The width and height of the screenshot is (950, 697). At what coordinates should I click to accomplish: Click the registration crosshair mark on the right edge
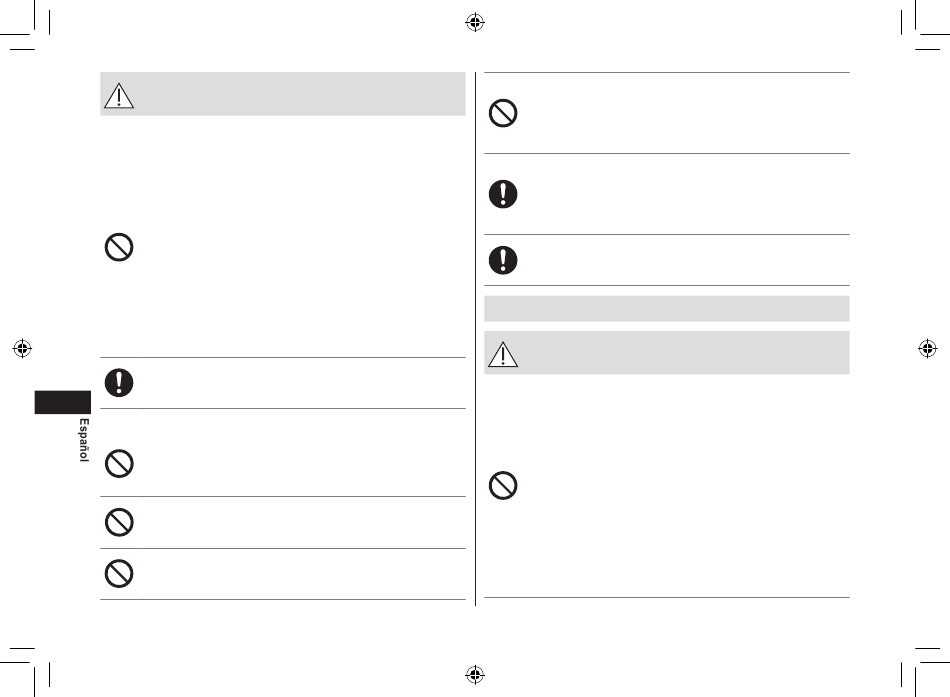[x=928, y=348]
